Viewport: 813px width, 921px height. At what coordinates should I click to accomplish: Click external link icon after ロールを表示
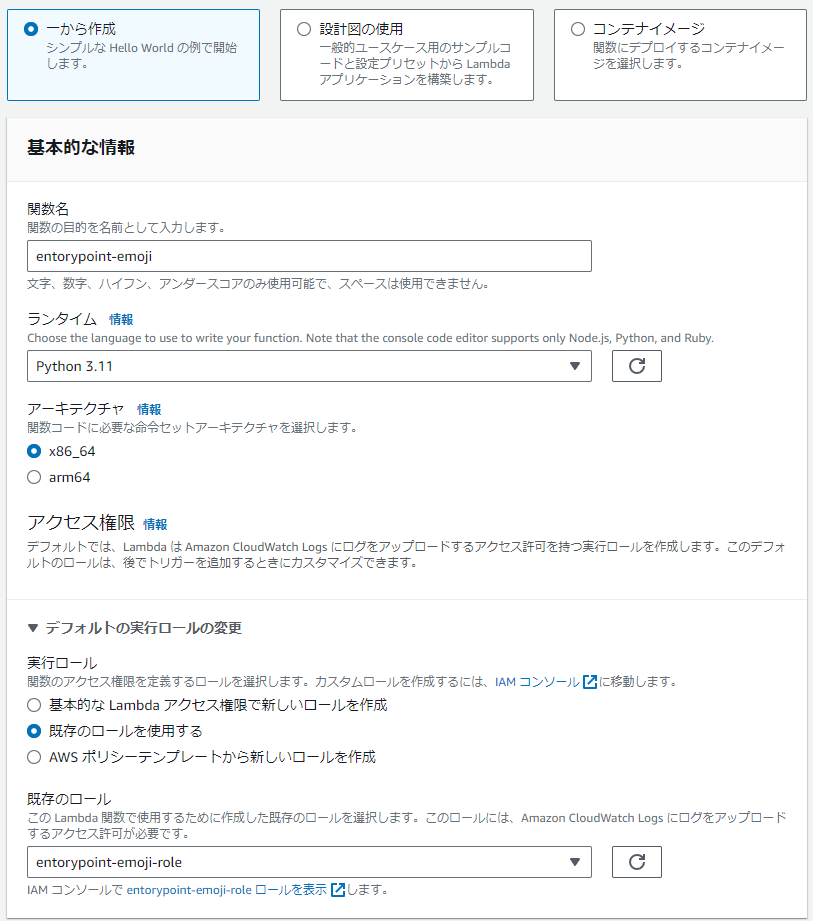click(338, 890)
